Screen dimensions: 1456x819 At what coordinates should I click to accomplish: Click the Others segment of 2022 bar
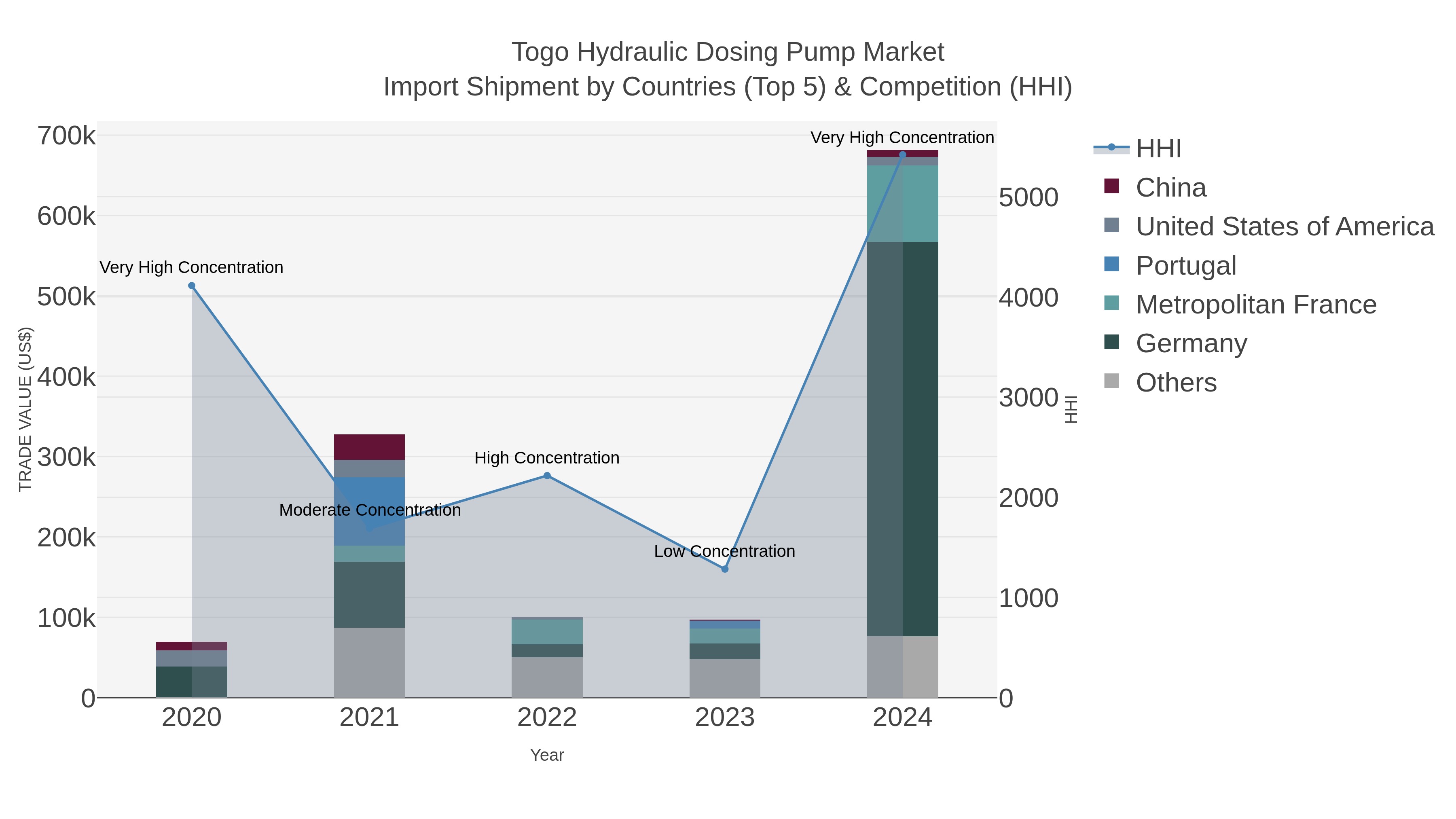[547, 677]
